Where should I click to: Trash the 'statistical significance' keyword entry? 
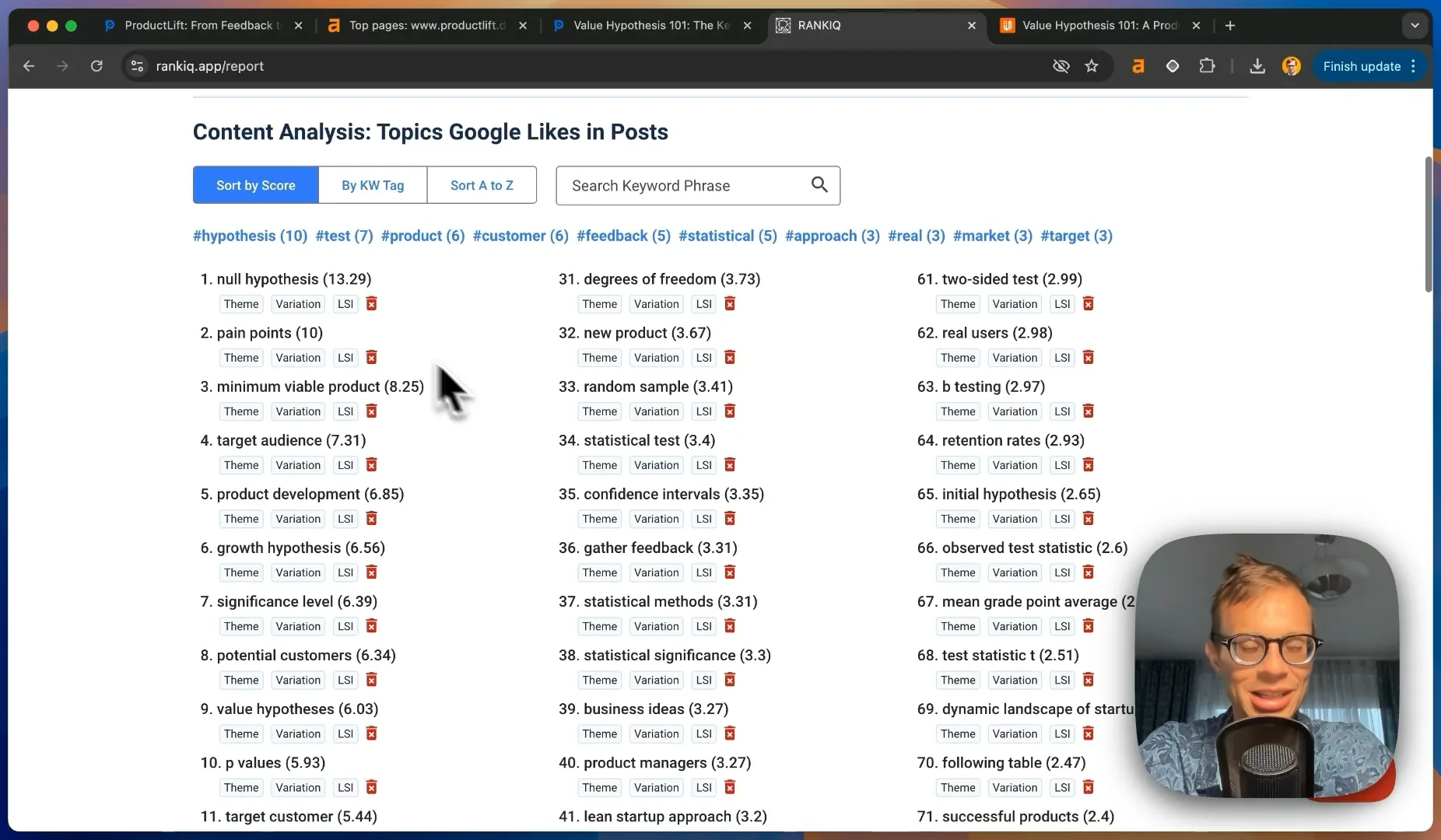click(730, 679)
